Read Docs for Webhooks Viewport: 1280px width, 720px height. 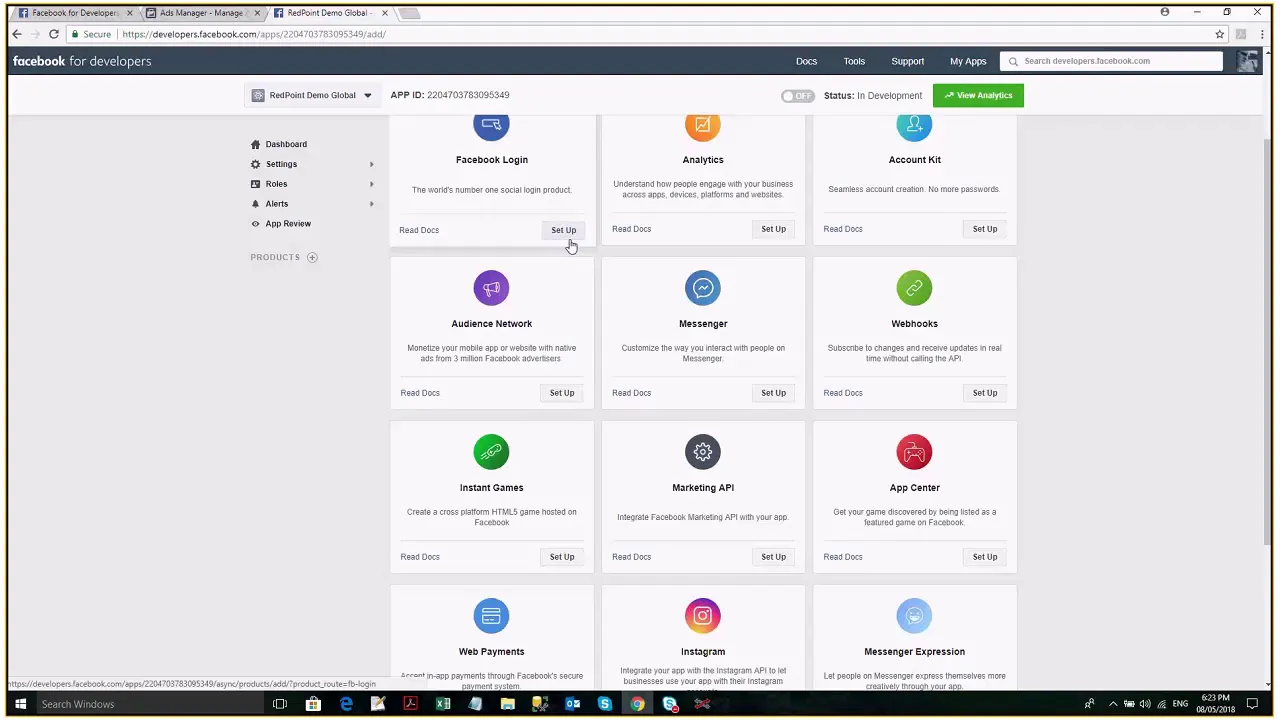843,393
